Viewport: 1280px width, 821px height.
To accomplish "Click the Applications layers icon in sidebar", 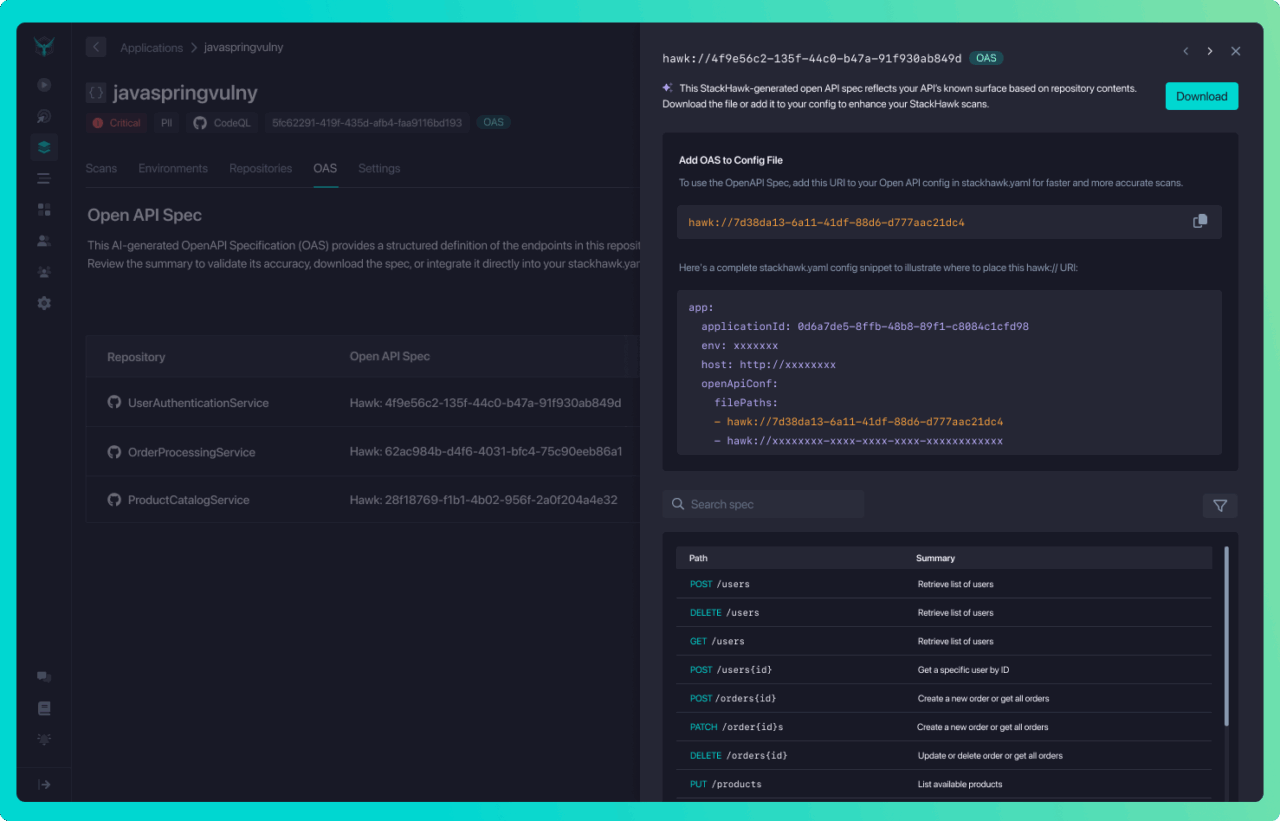I will pos(44,146).
